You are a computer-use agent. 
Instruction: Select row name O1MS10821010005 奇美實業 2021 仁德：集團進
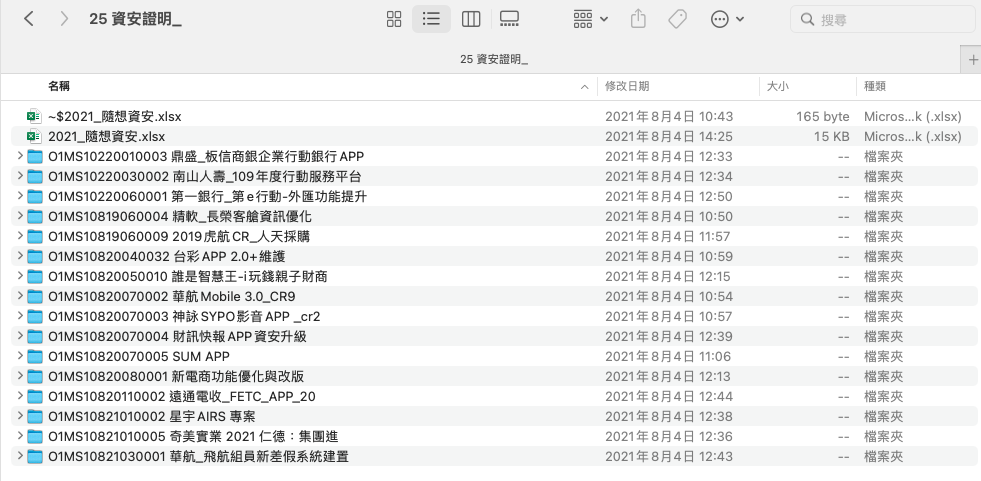click(193, 436)
